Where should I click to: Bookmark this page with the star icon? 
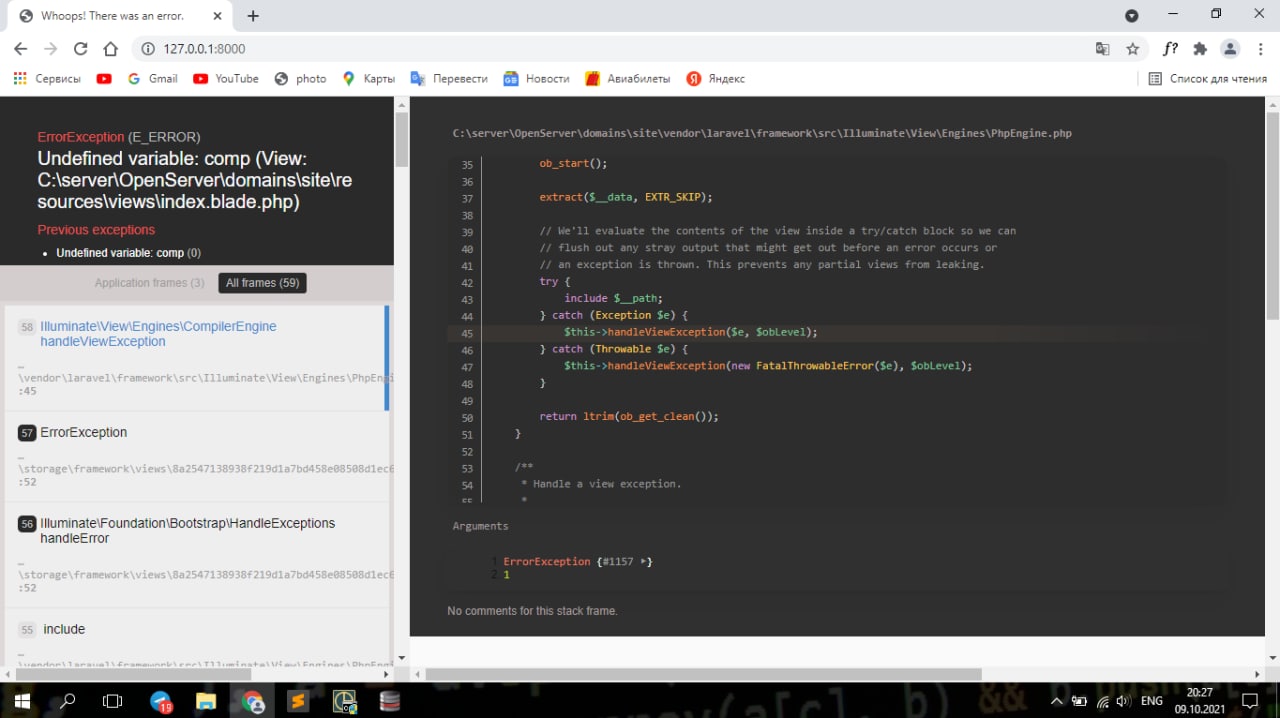click(x=1132, y=49)
